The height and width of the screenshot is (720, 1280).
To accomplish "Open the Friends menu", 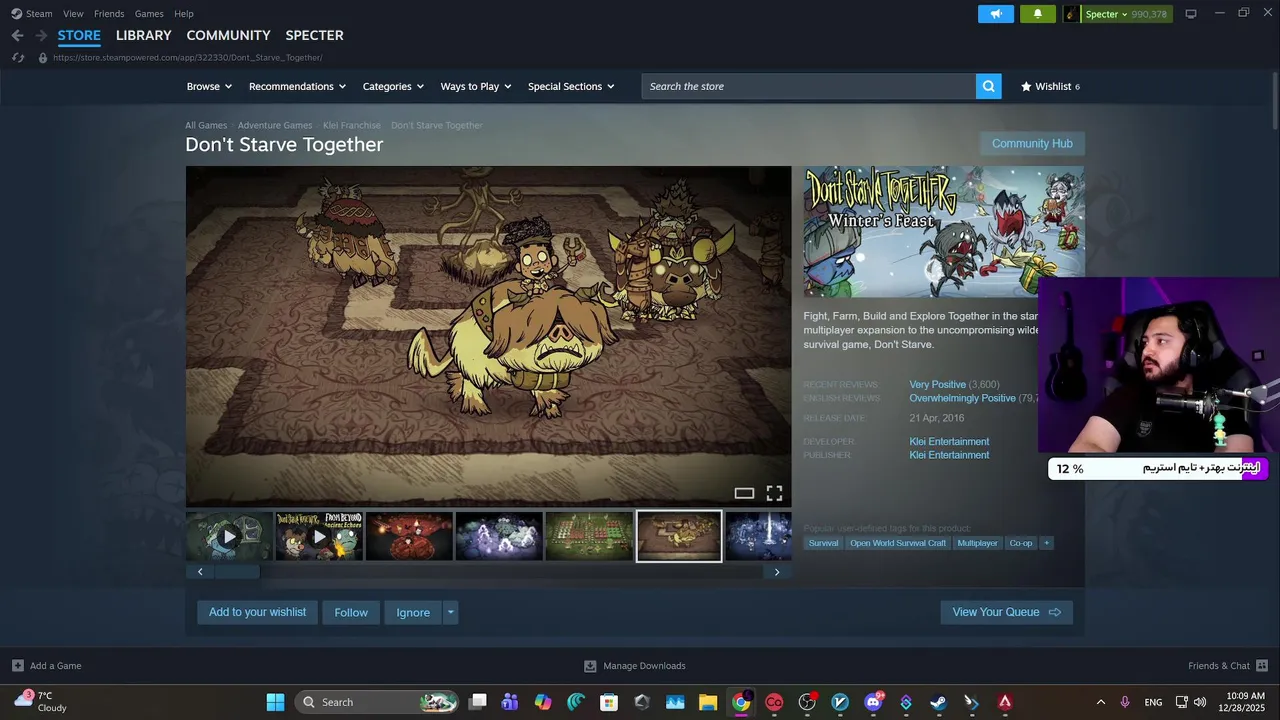I will pyautogui.click(x=109, y=14).
